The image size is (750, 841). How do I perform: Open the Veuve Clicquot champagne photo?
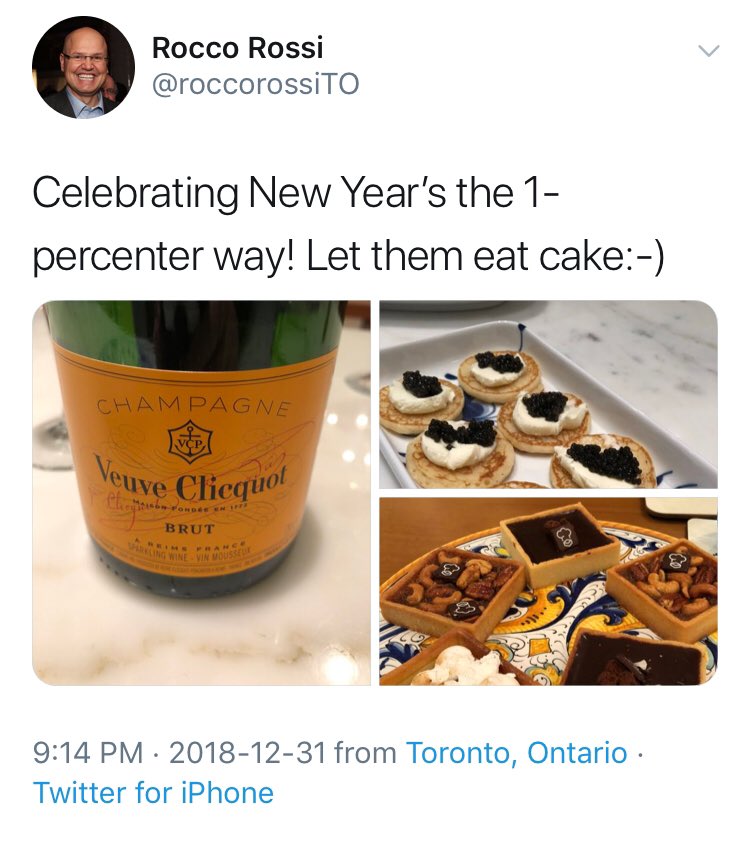(x=201, y=493)
